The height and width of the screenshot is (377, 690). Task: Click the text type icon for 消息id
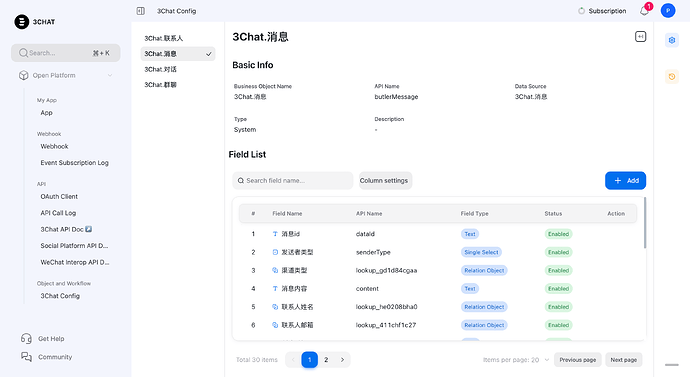coord(275,234)
